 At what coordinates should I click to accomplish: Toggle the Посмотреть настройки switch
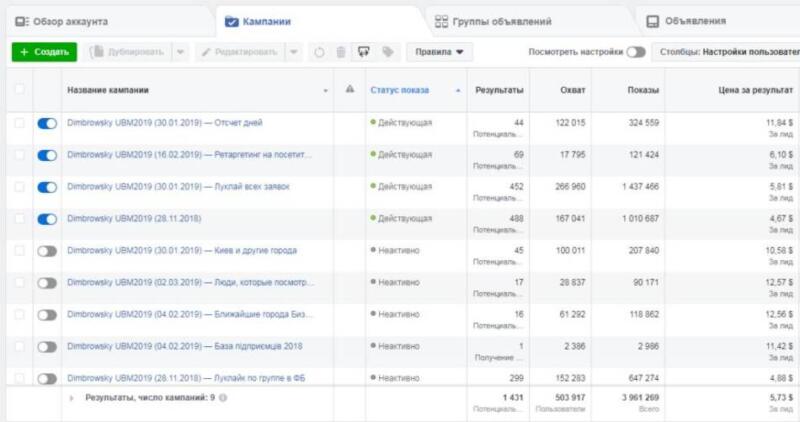(x=635, y=52)
